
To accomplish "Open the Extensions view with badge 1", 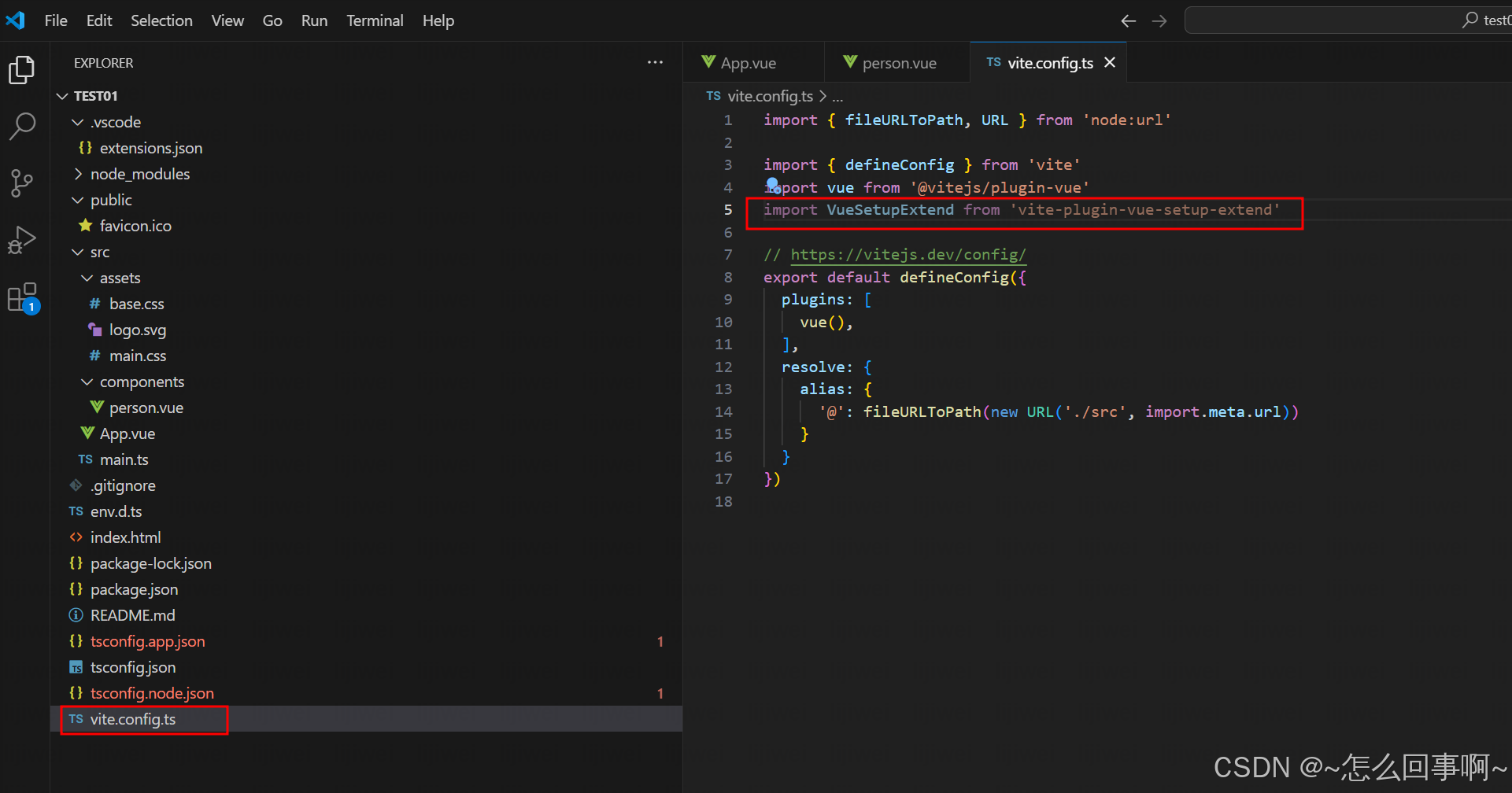I will [23, 297].
